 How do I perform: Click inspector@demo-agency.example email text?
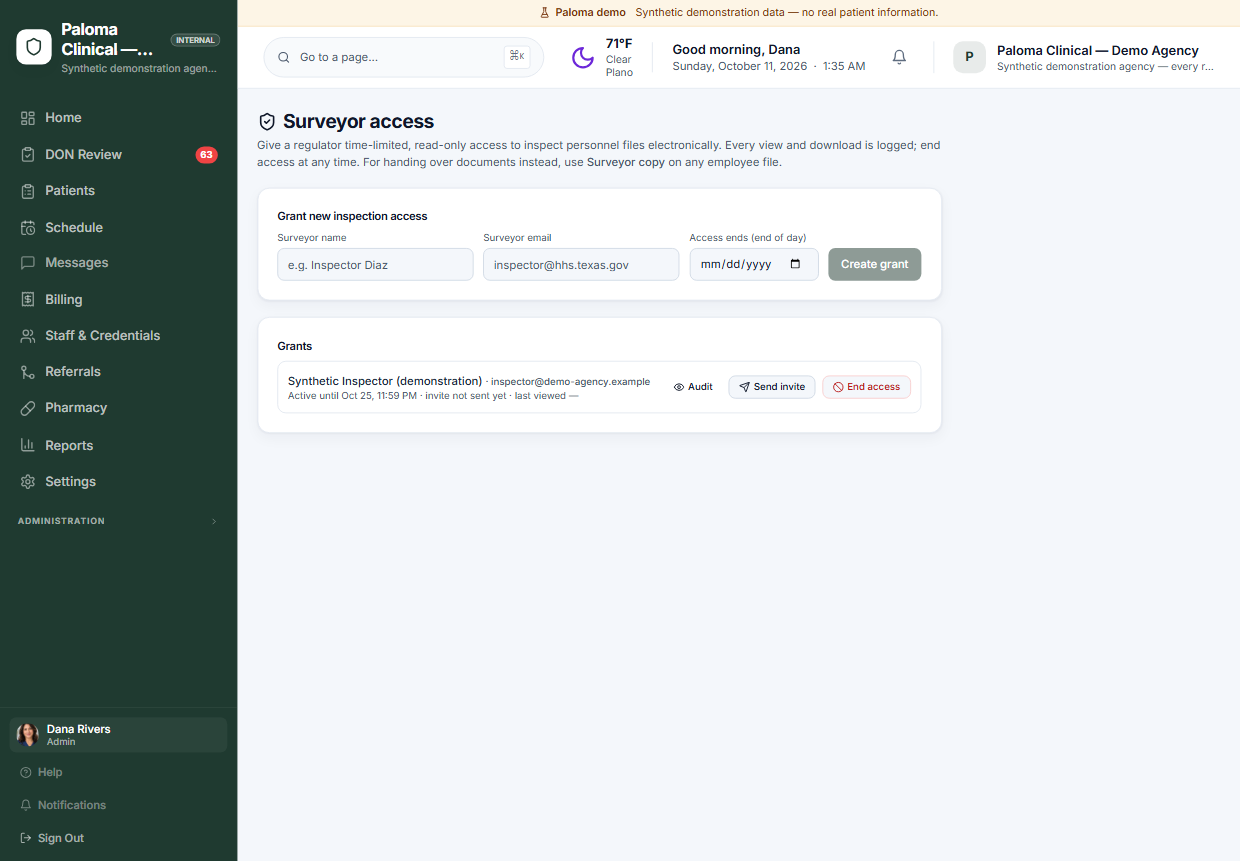570,382
